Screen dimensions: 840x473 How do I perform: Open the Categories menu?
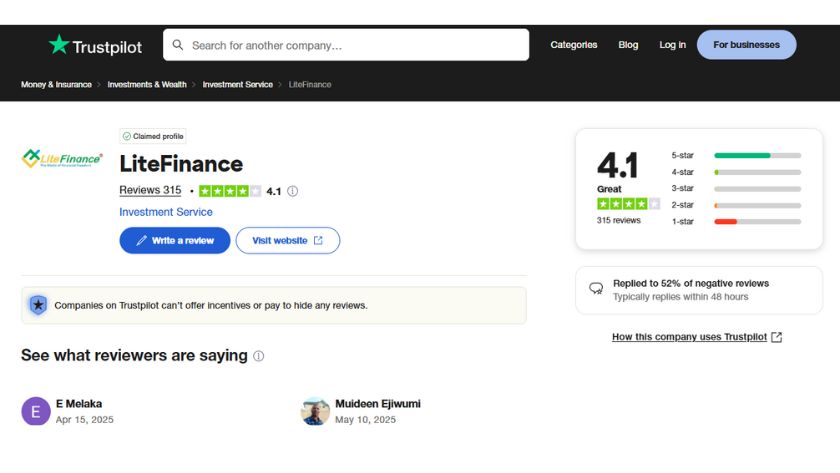pos(574,45)
